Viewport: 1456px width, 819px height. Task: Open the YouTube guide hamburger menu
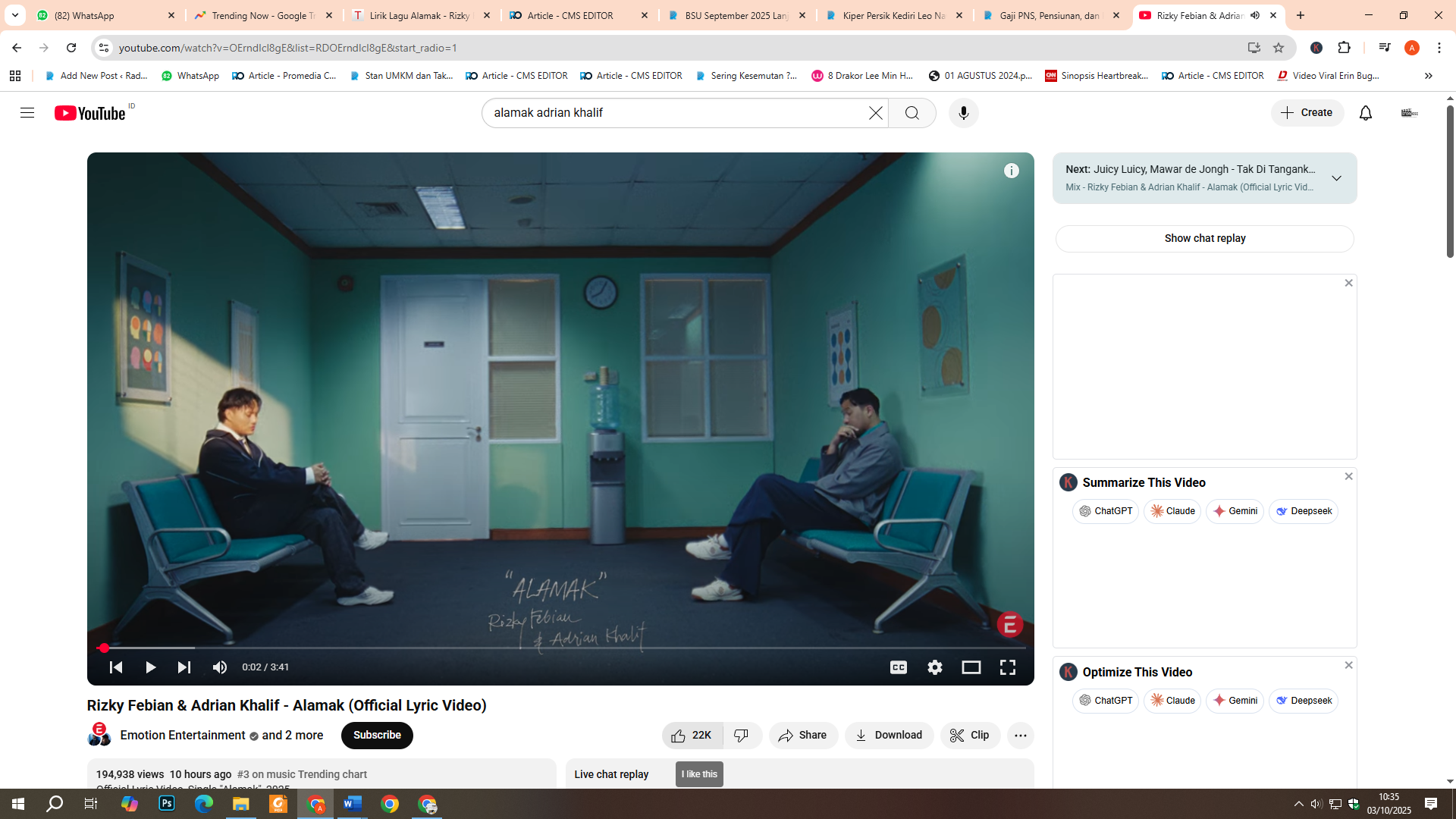(x=27, y=113)
